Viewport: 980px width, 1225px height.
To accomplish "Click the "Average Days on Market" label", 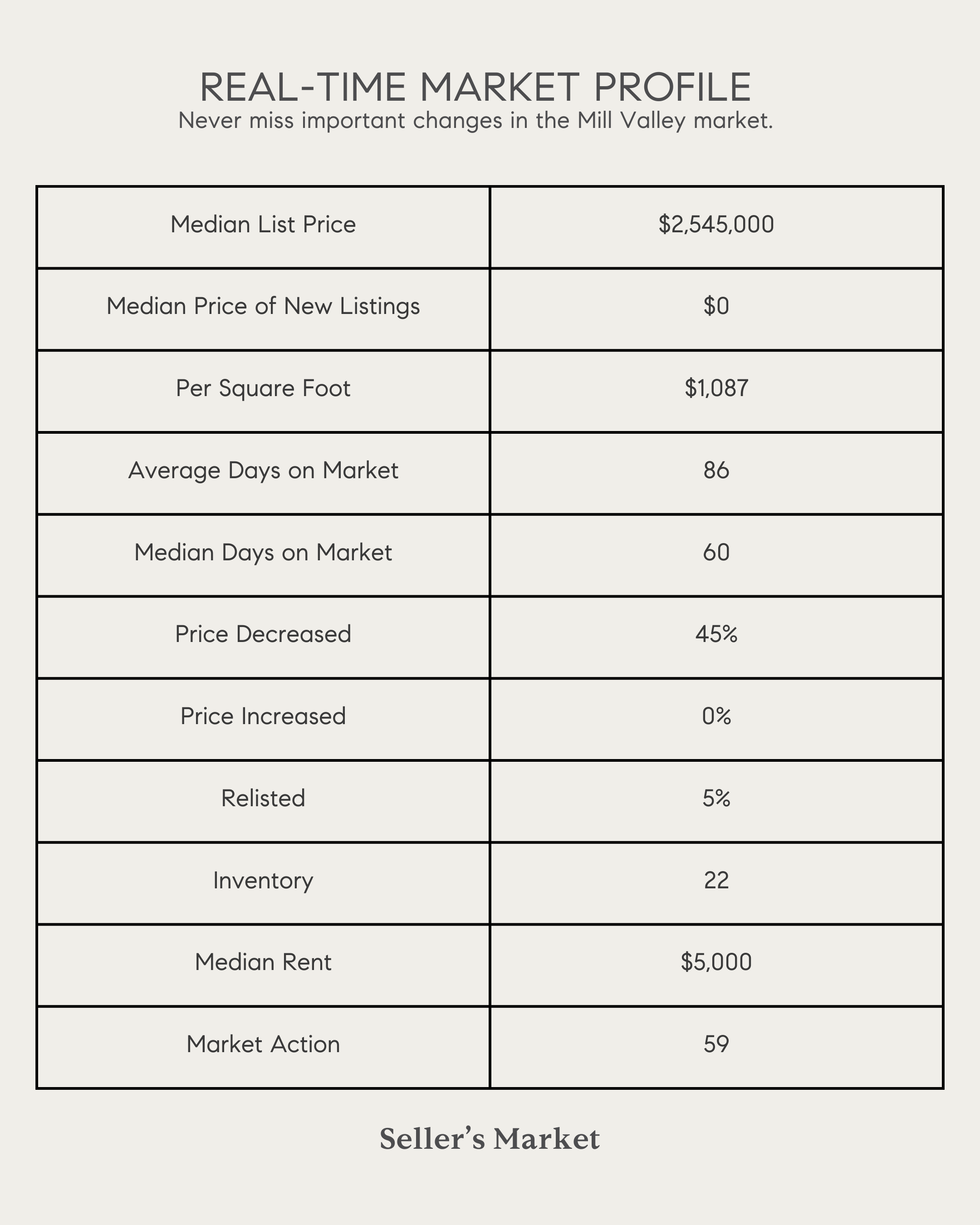I will [x=263, y=470].
